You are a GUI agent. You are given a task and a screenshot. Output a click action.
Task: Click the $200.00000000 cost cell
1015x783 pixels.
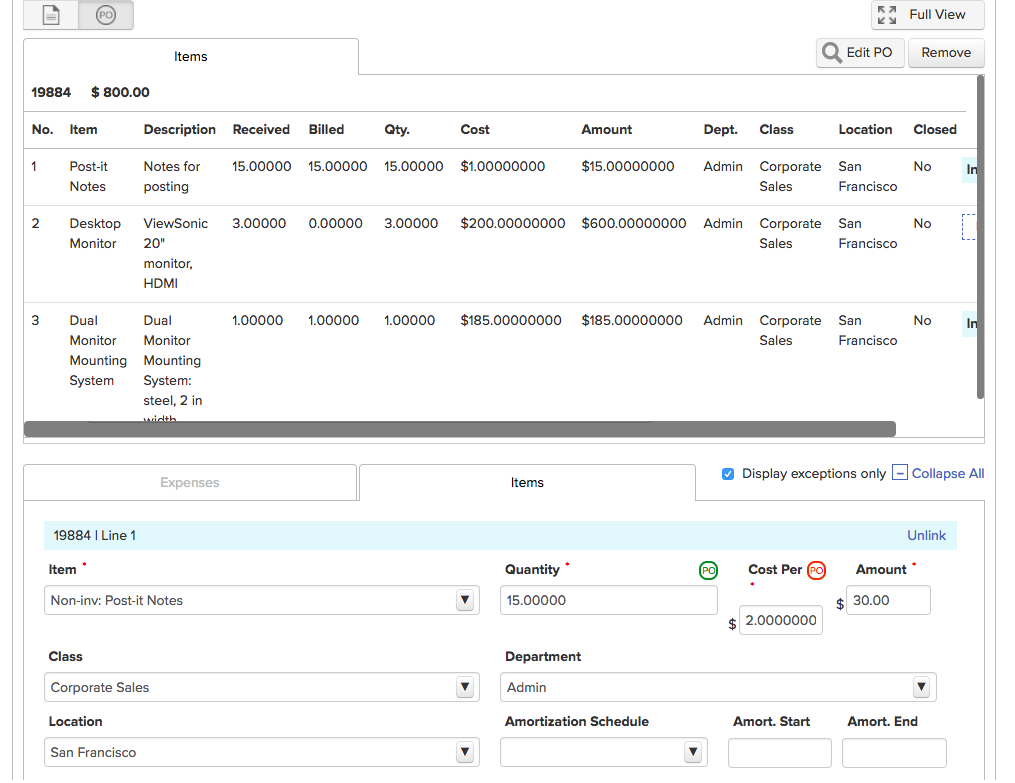513,224
